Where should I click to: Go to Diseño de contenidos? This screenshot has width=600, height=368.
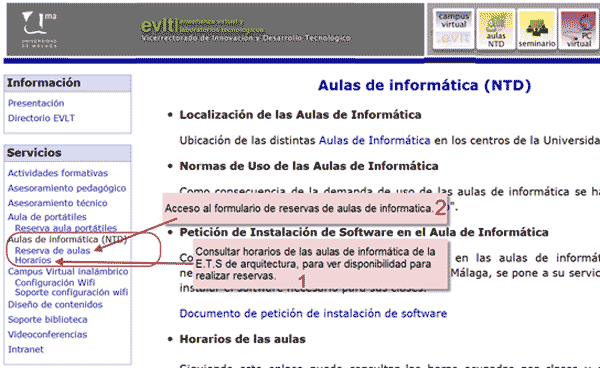pos(55,305)
